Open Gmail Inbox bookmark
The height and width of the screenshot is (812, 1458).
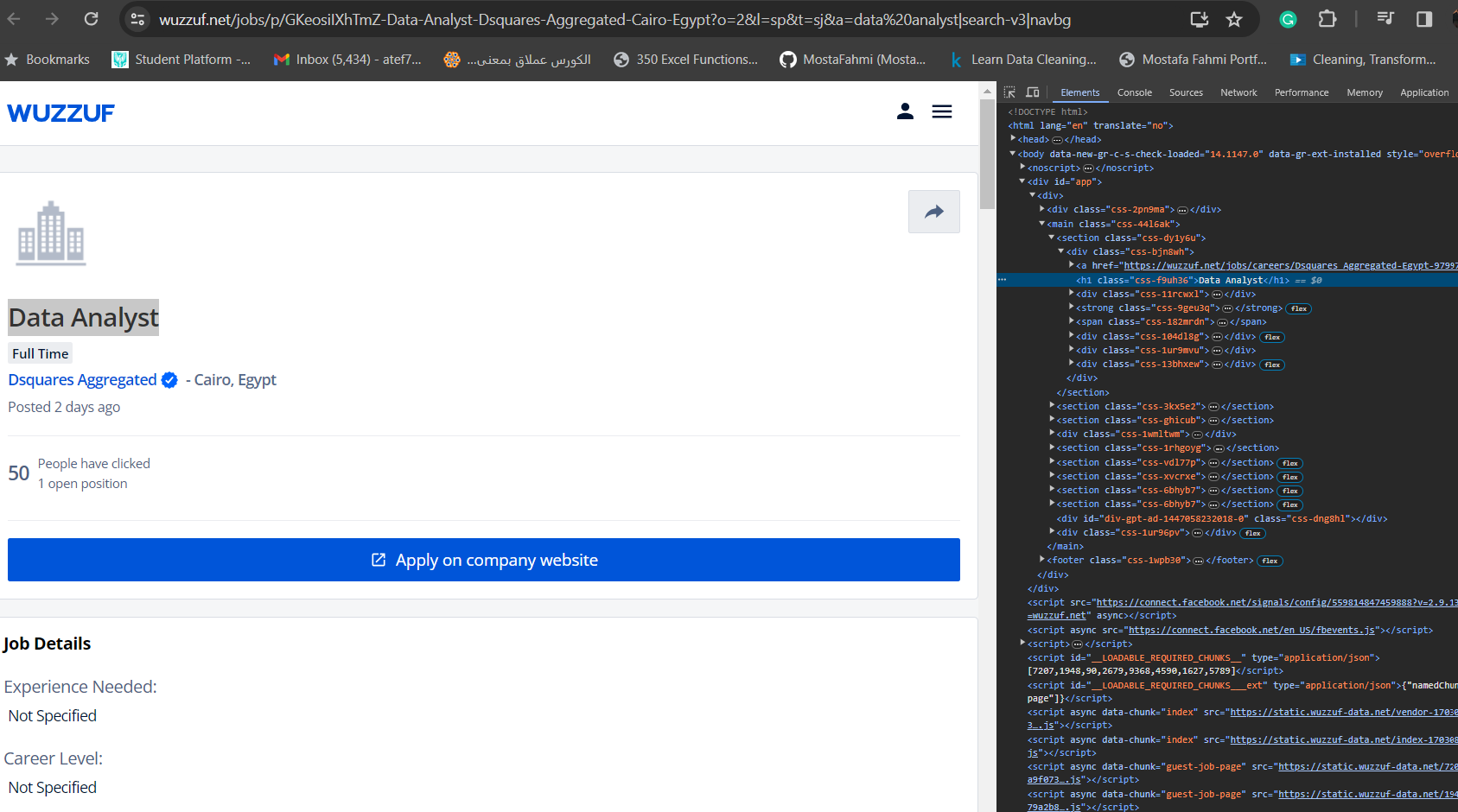point(348,60)
